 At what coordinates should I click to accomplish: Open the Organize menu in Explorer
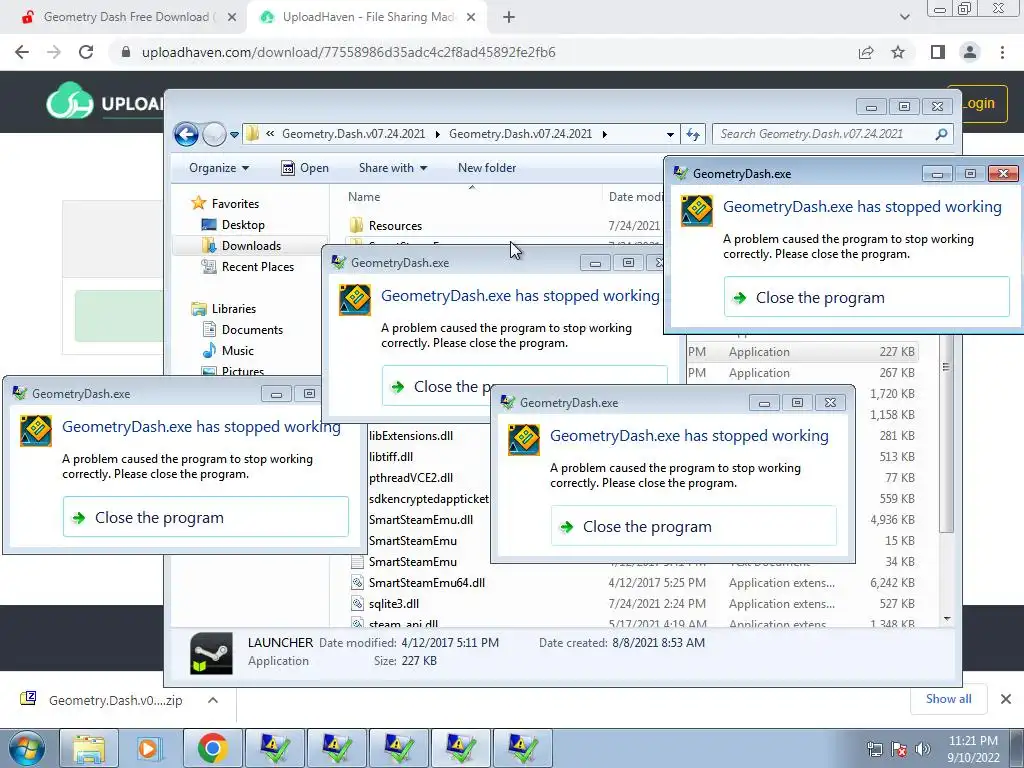(219, 168)
